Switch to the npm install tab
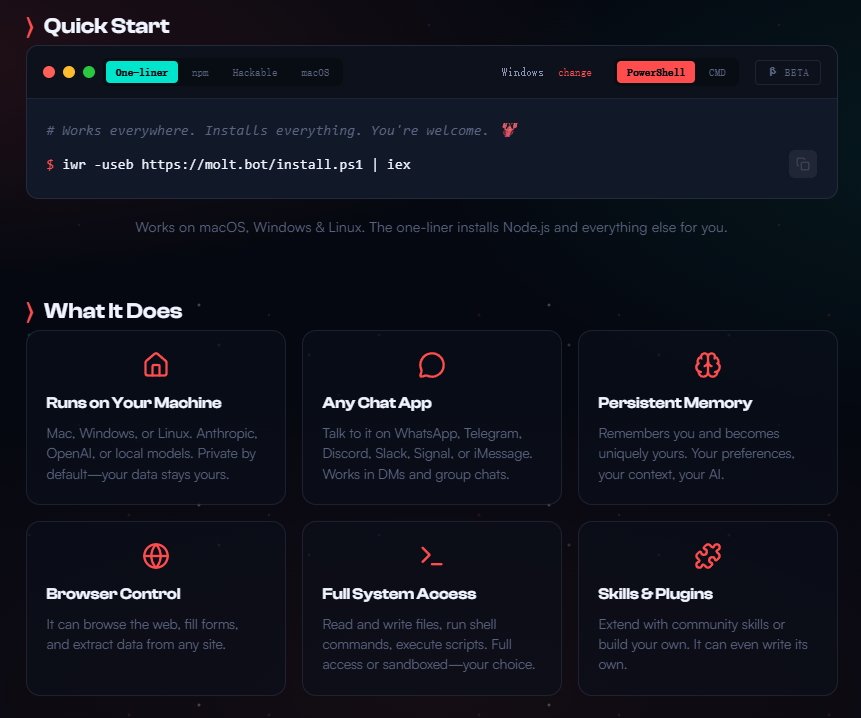 pyautogui.click(x=200, y=72)
